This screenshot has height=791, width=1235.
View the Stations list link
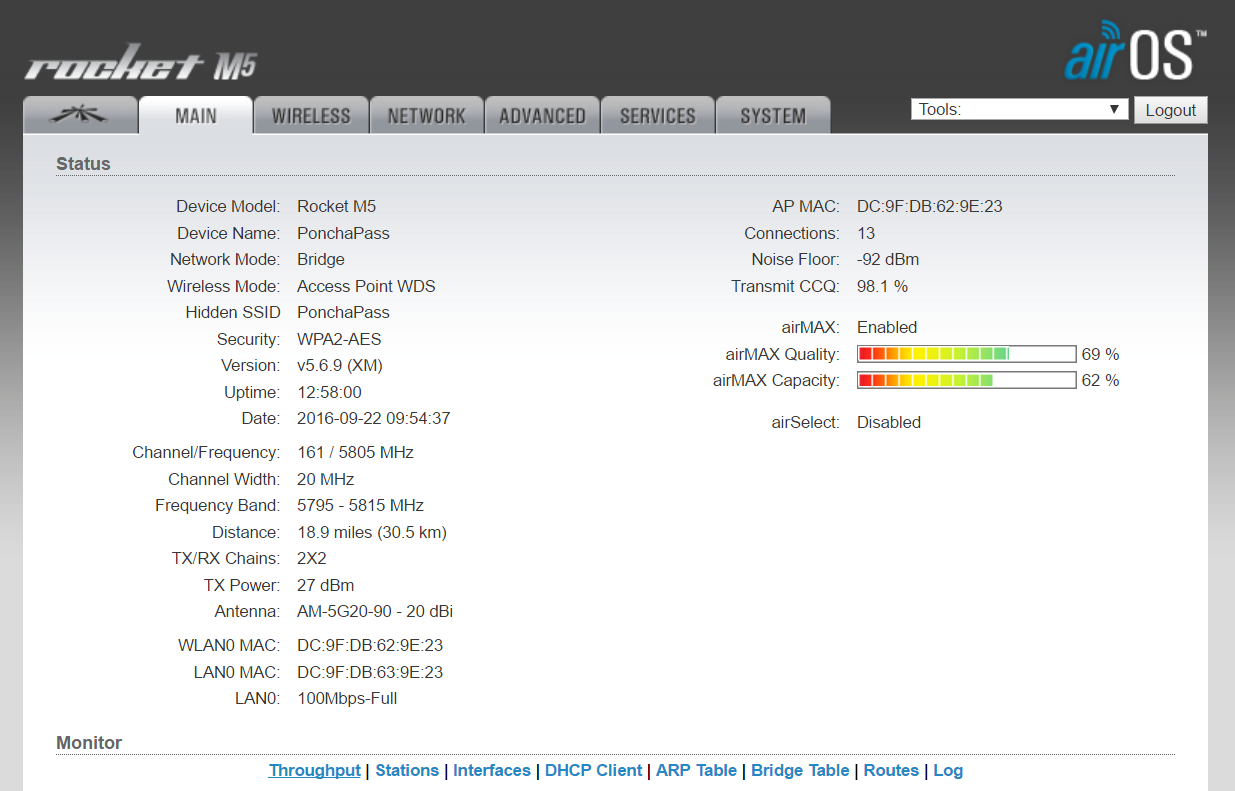[x=407, y=770]
